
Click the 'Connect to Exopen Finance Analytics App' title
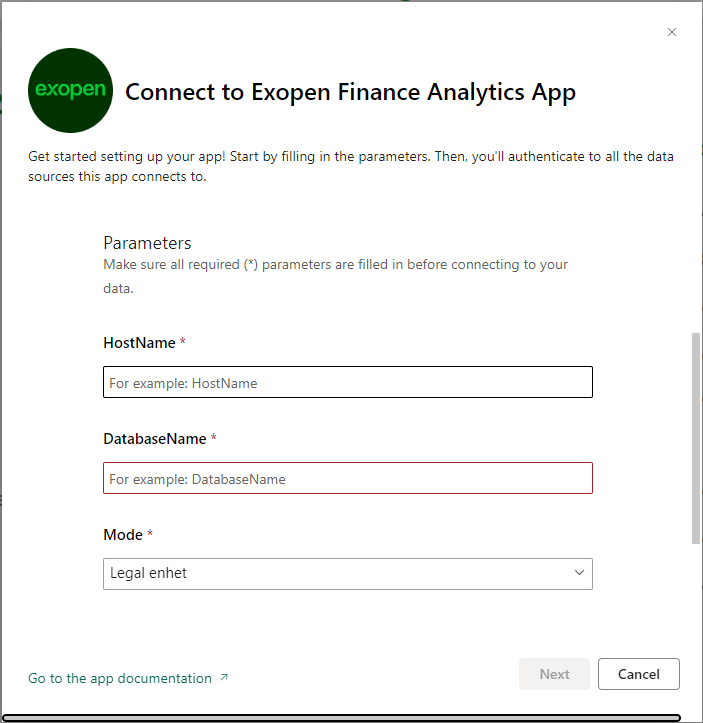350,92
